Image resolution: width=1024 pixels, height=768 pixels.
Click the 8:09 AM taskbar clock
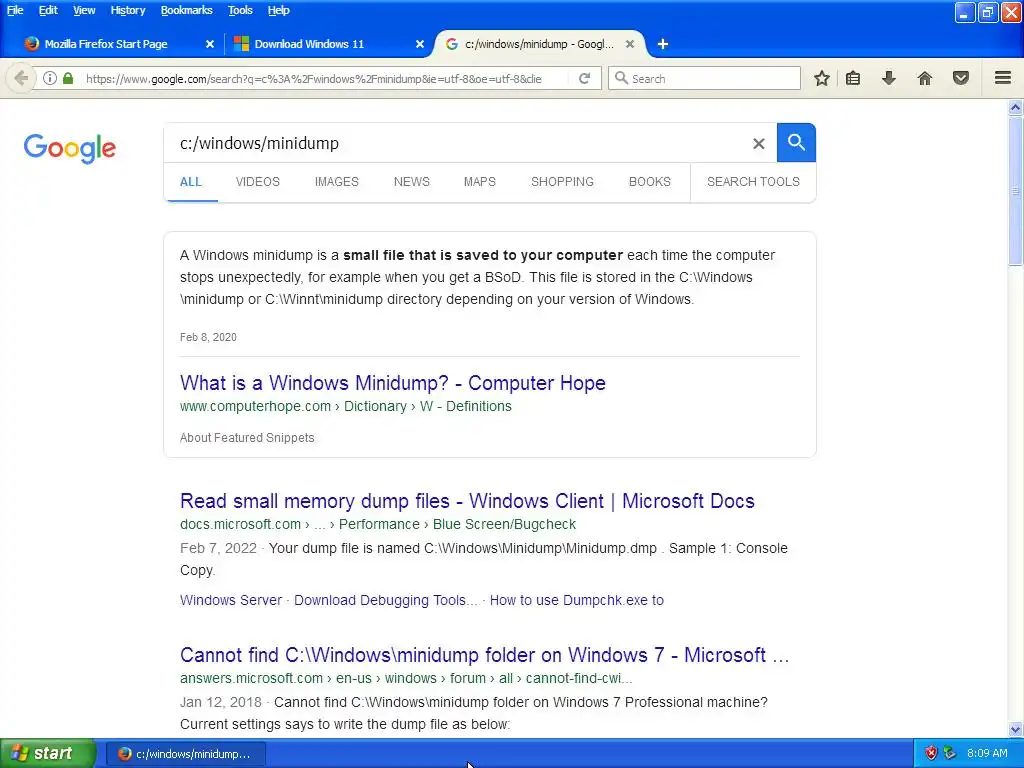(987, 753)
